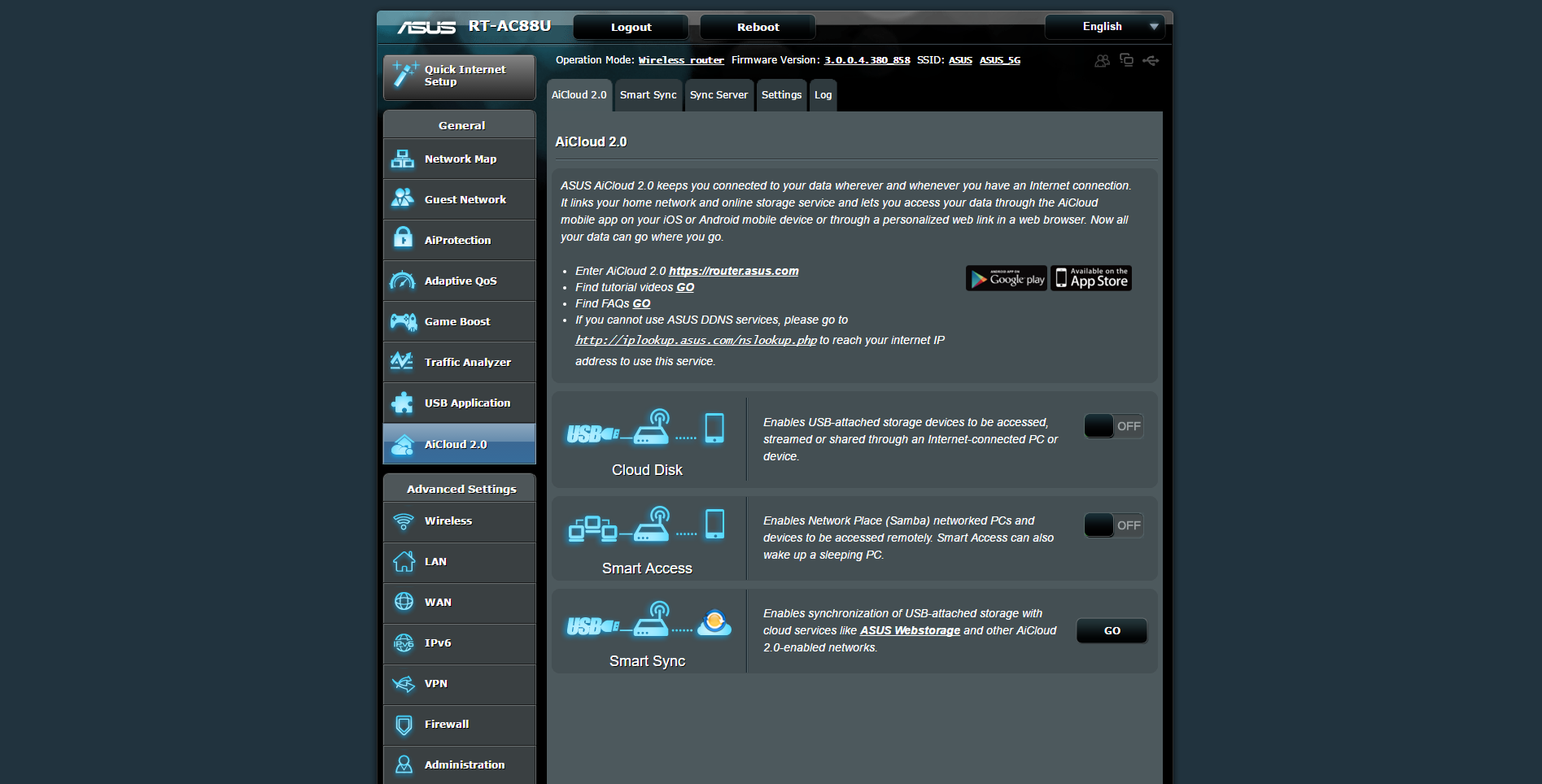Click GO link for tutorial videos
The height and width of the screenshot is (784, 1542).
[685, 287]
